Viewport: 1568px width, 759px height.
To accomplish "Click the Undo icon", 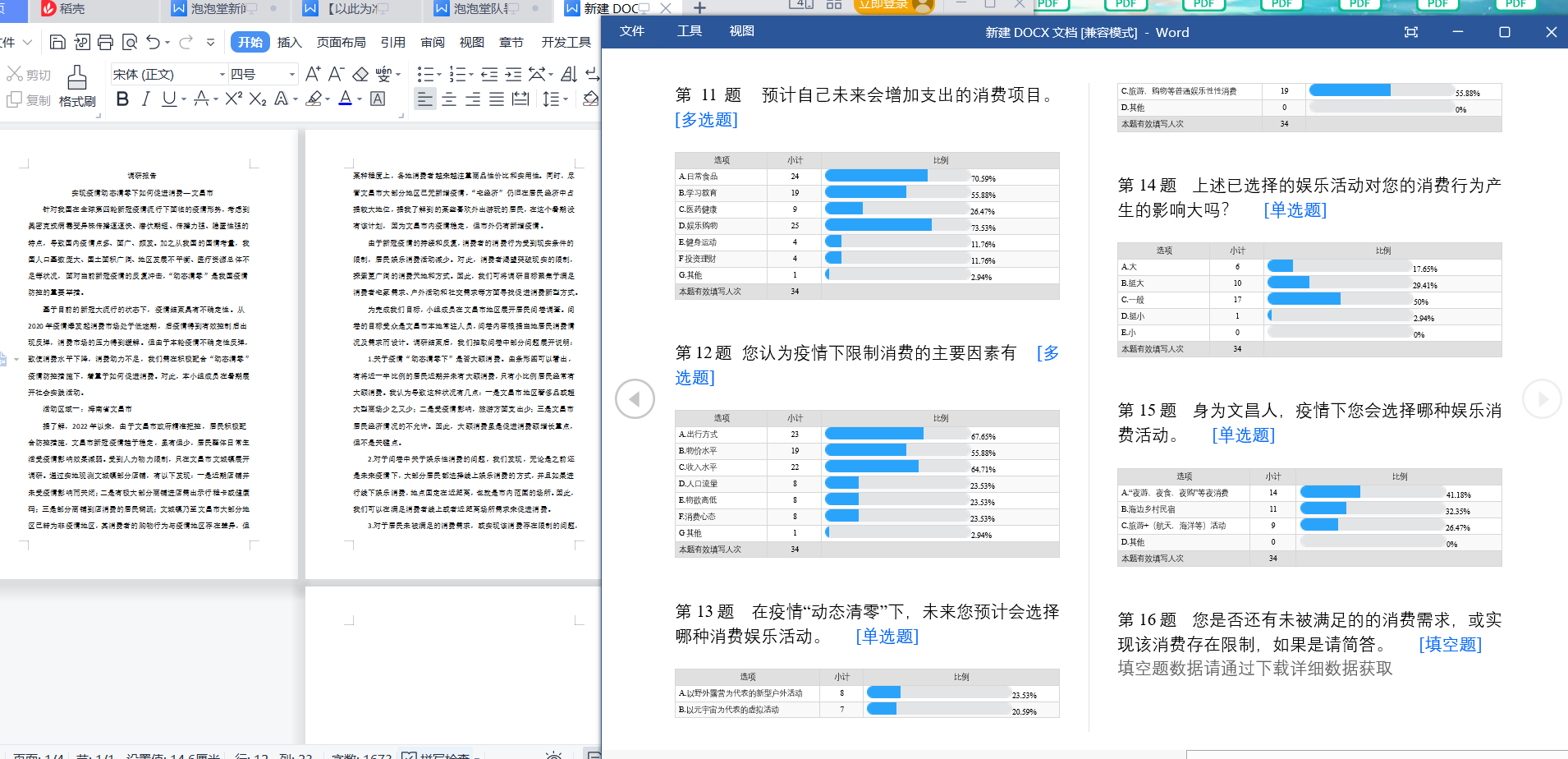I will pos(153,42).
